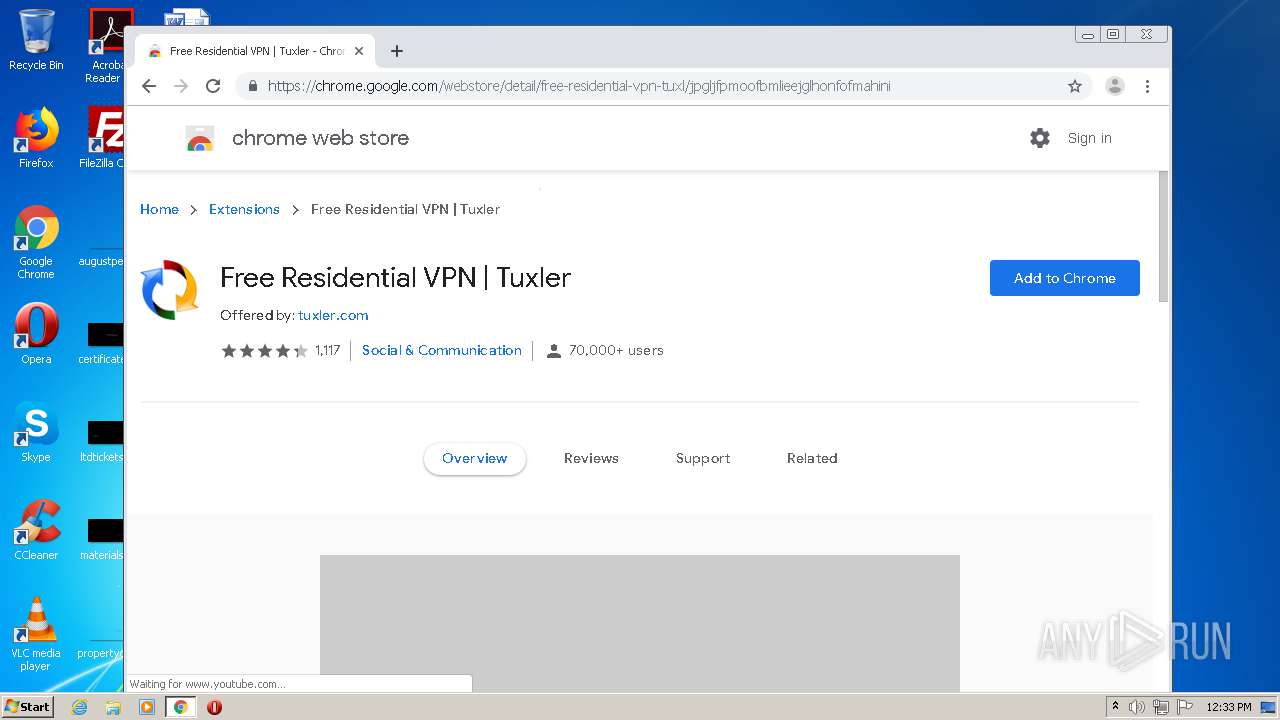This screenshot has width=1280, height=720.
Task: Open FileZilla desktop shortcut
Action: pos(102,138)
